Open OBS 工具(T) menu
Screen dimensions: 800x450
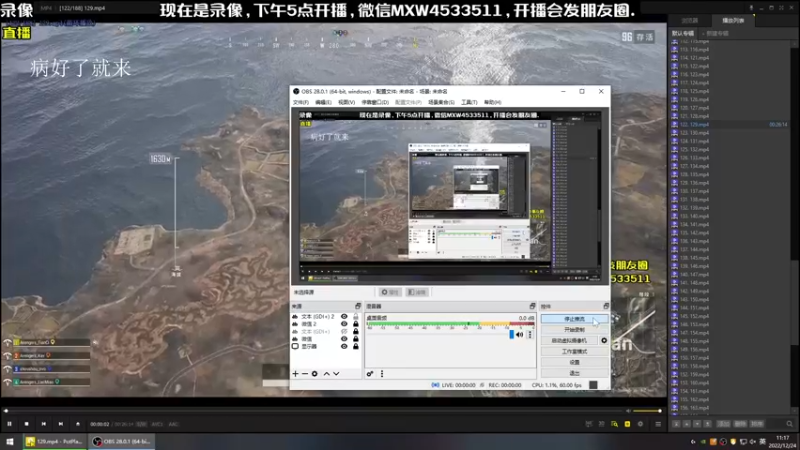(x=469, y=103)
